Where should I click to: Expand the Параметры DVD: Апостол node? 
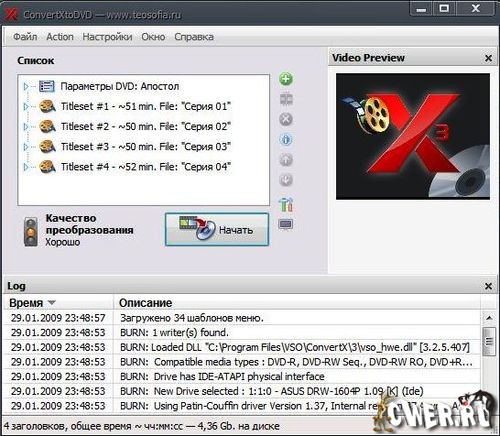(26, 87)
